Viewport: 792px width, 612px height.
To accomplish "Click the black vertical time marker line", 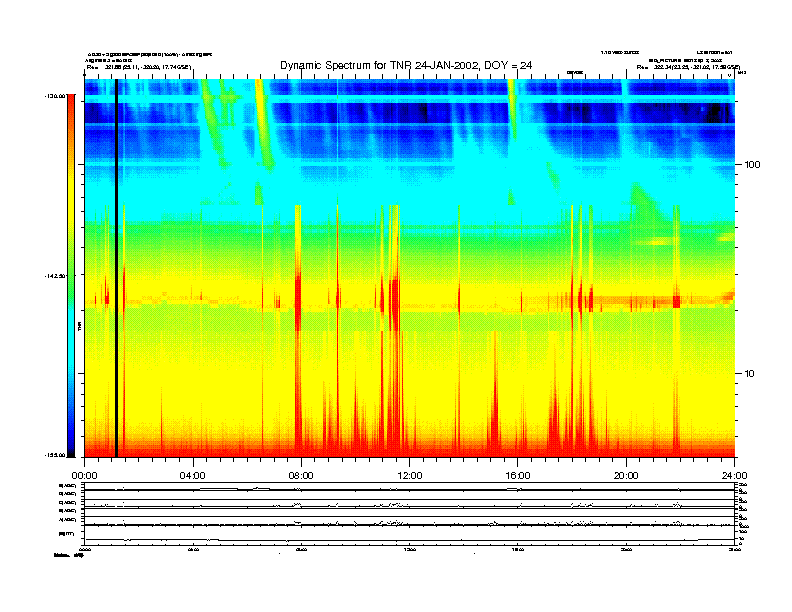I will coord(116,268).
